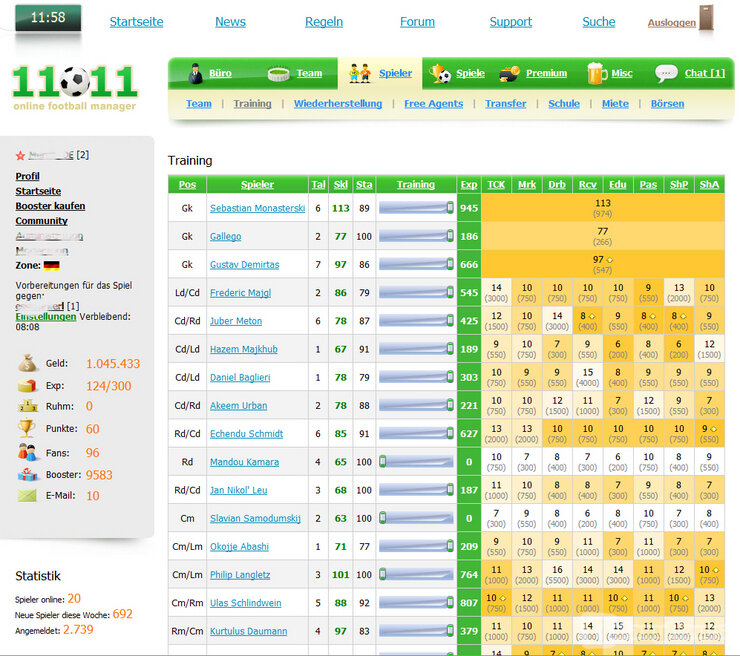The image size is (740, 656).
Task: Click the E-Mail envelope icon
Action: pos(27,496)
